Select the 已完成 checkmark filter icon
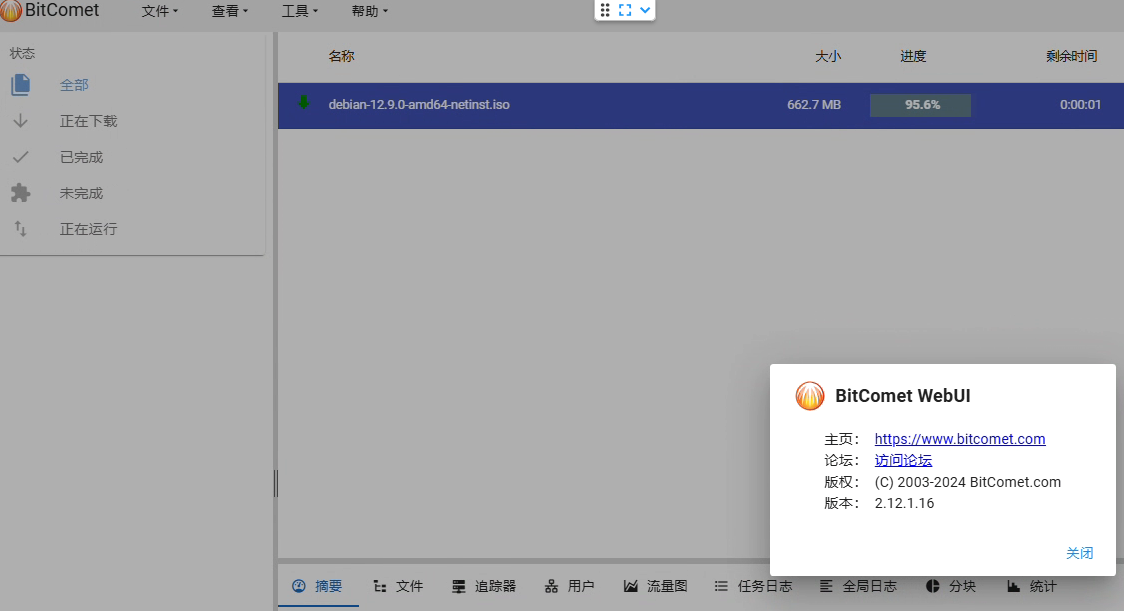 [x=21, y=156]
